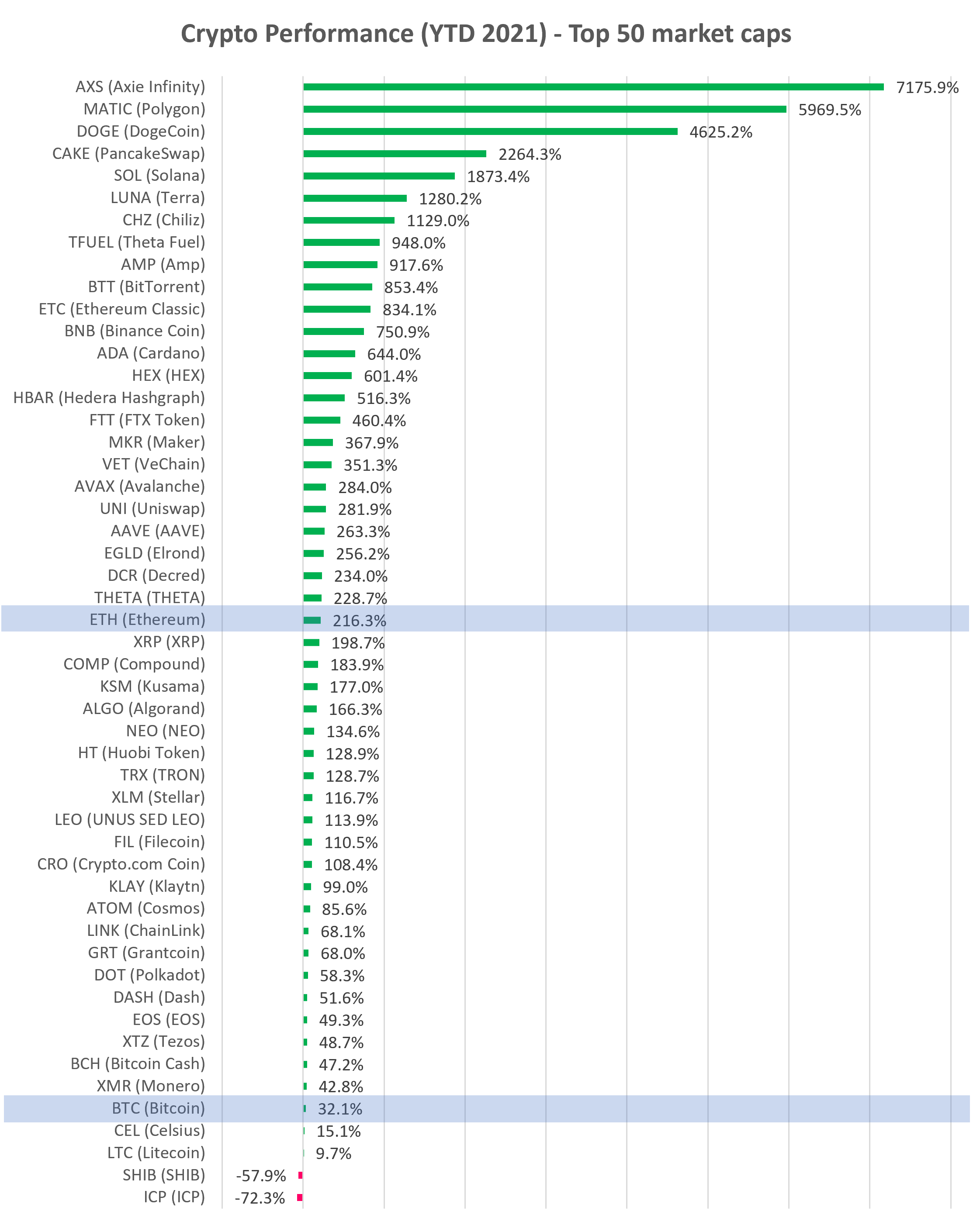Screen dimensions: 973x1232
Task: Click the 7175.9% value label
Action: pyautogui.click(x=928, y=88)
